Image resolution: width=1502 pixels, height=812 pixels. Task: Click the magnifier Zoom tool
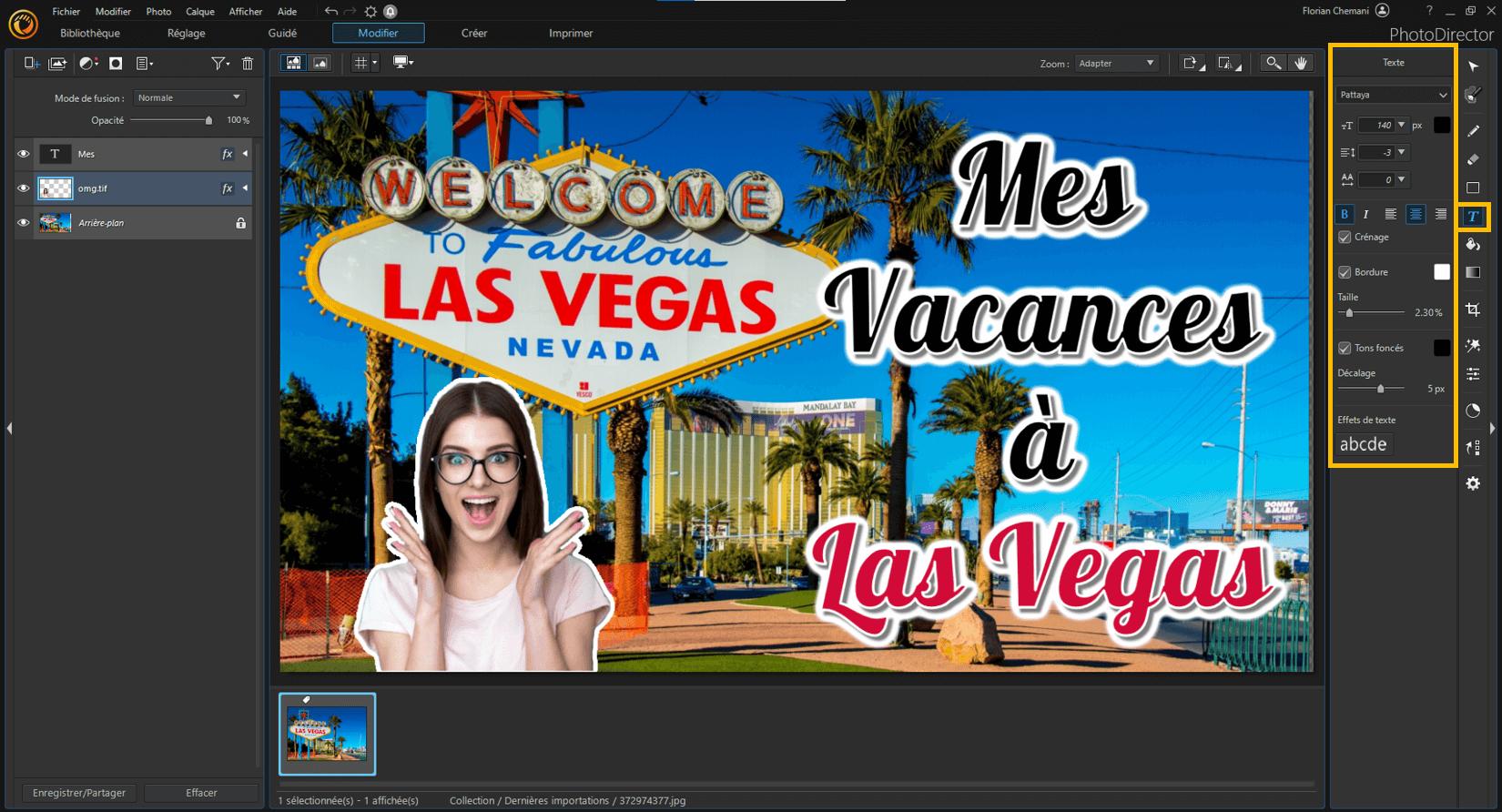tap(1274, 63)
